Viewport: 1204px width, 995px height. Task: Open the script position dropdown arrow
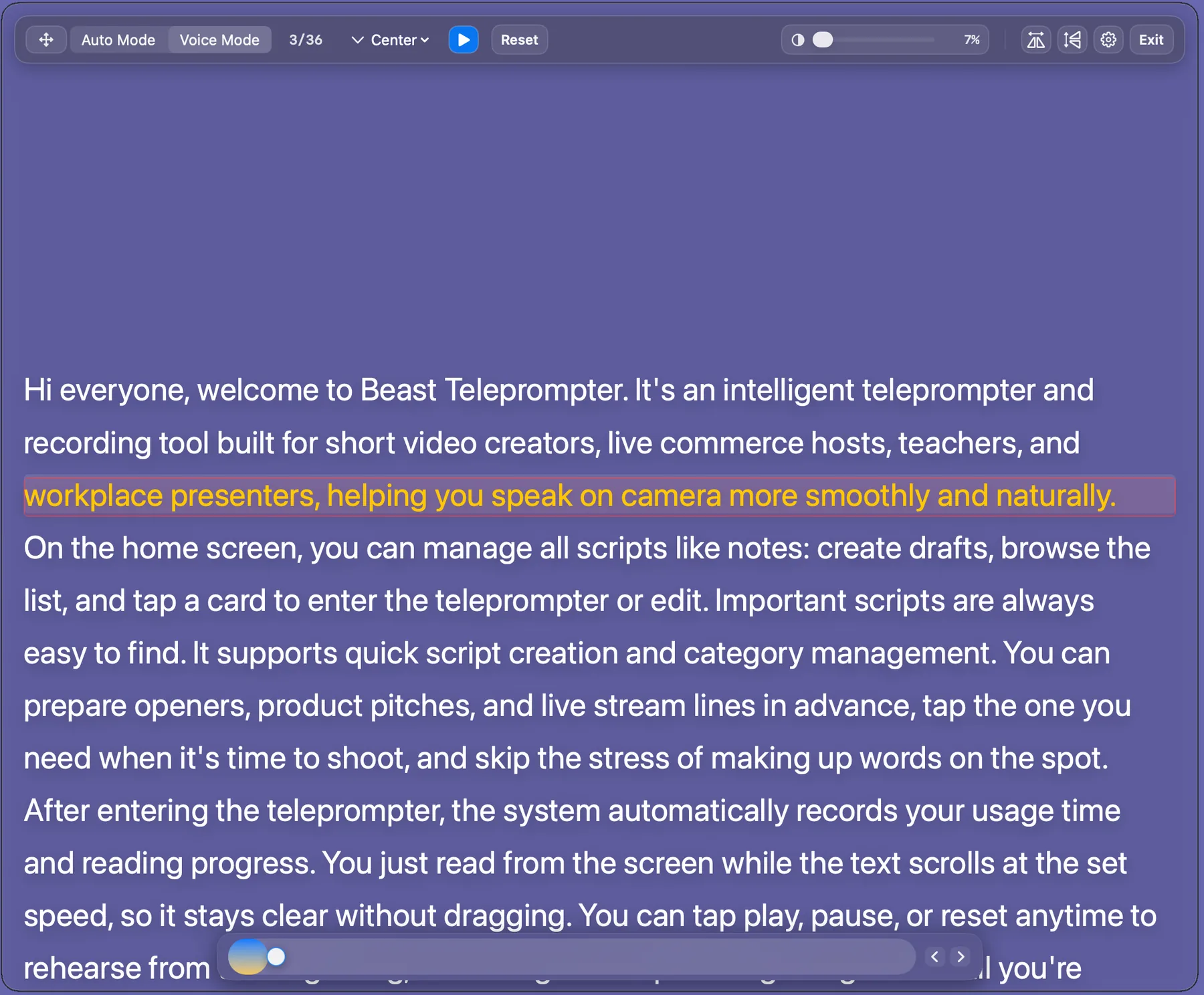coord(425,39)
